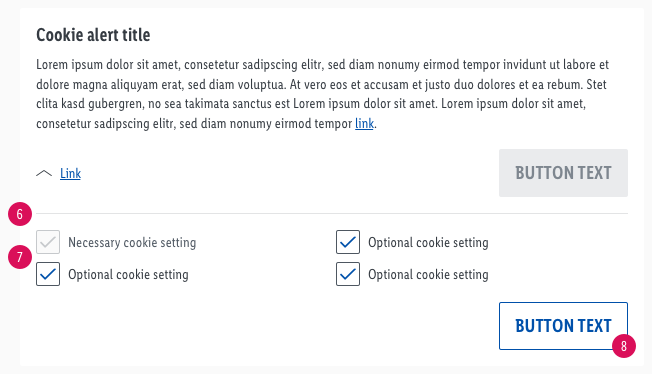The width and height of the screenshot is (652, 374).
Task: Click the 'Necessary cookie setting' label text
Action: tap(132, 243)
